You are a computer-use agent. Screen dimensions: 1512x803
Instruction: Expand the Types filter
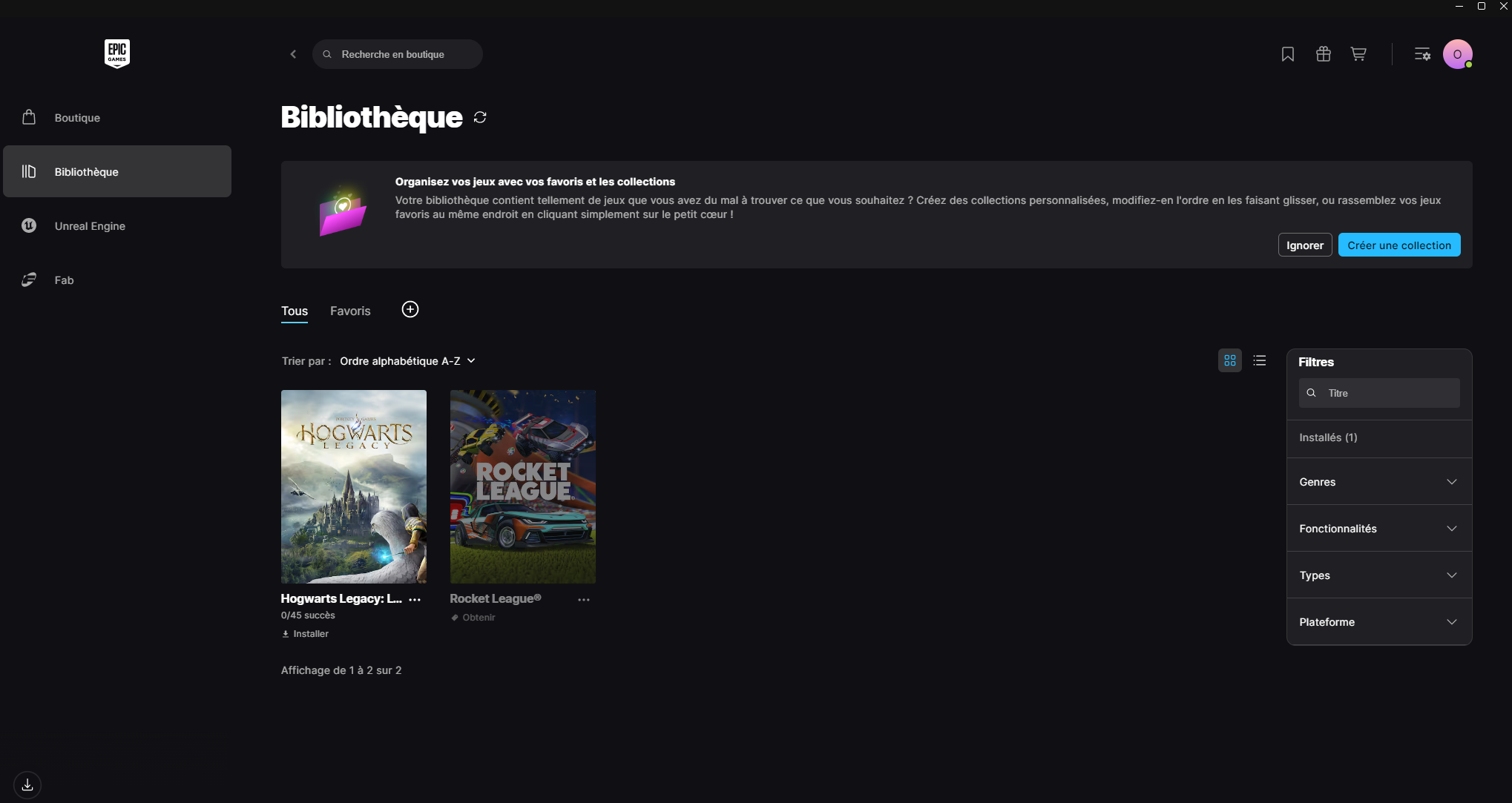(1379, 575)
